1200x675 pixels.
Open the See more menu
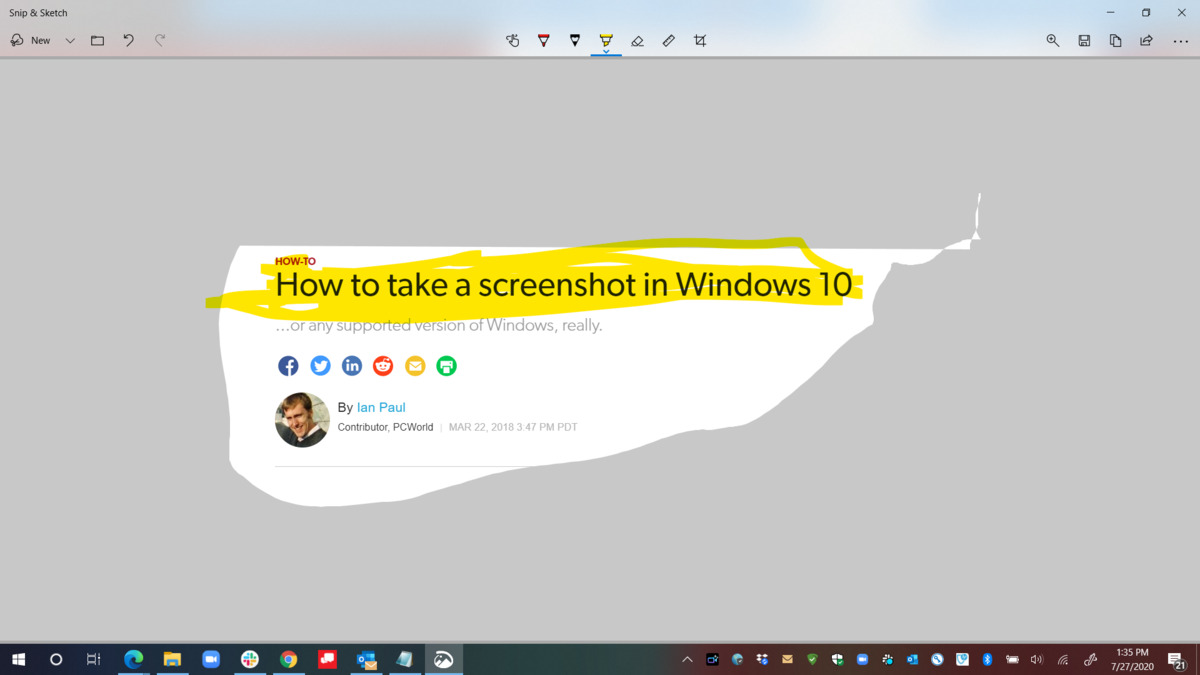pyautogui.click(x=1181, y=40)
